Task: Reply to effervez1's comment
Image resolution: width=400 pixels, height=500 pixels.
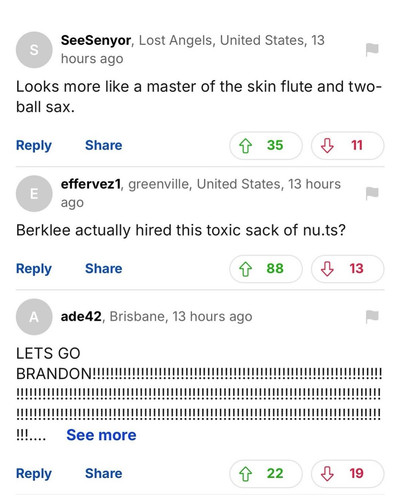Action: (34, 269)
